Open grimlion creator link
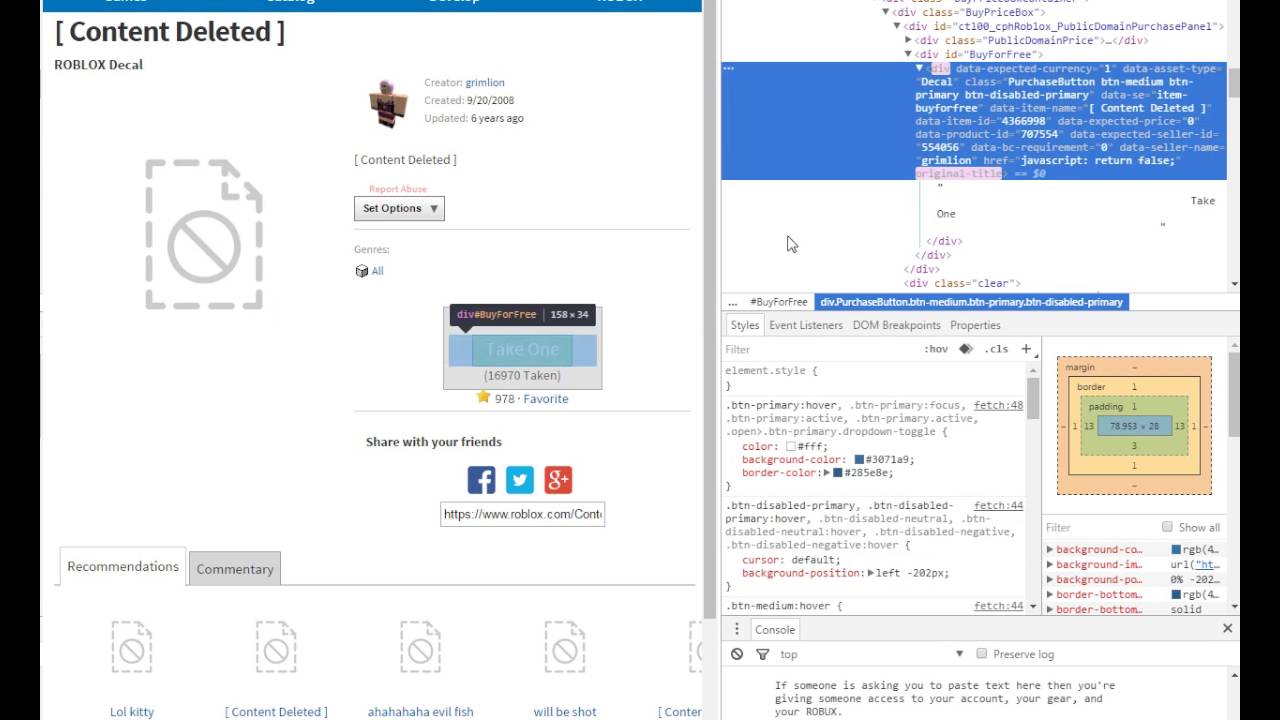Screen dimensions: 1280x720 [x=485, y=83]
